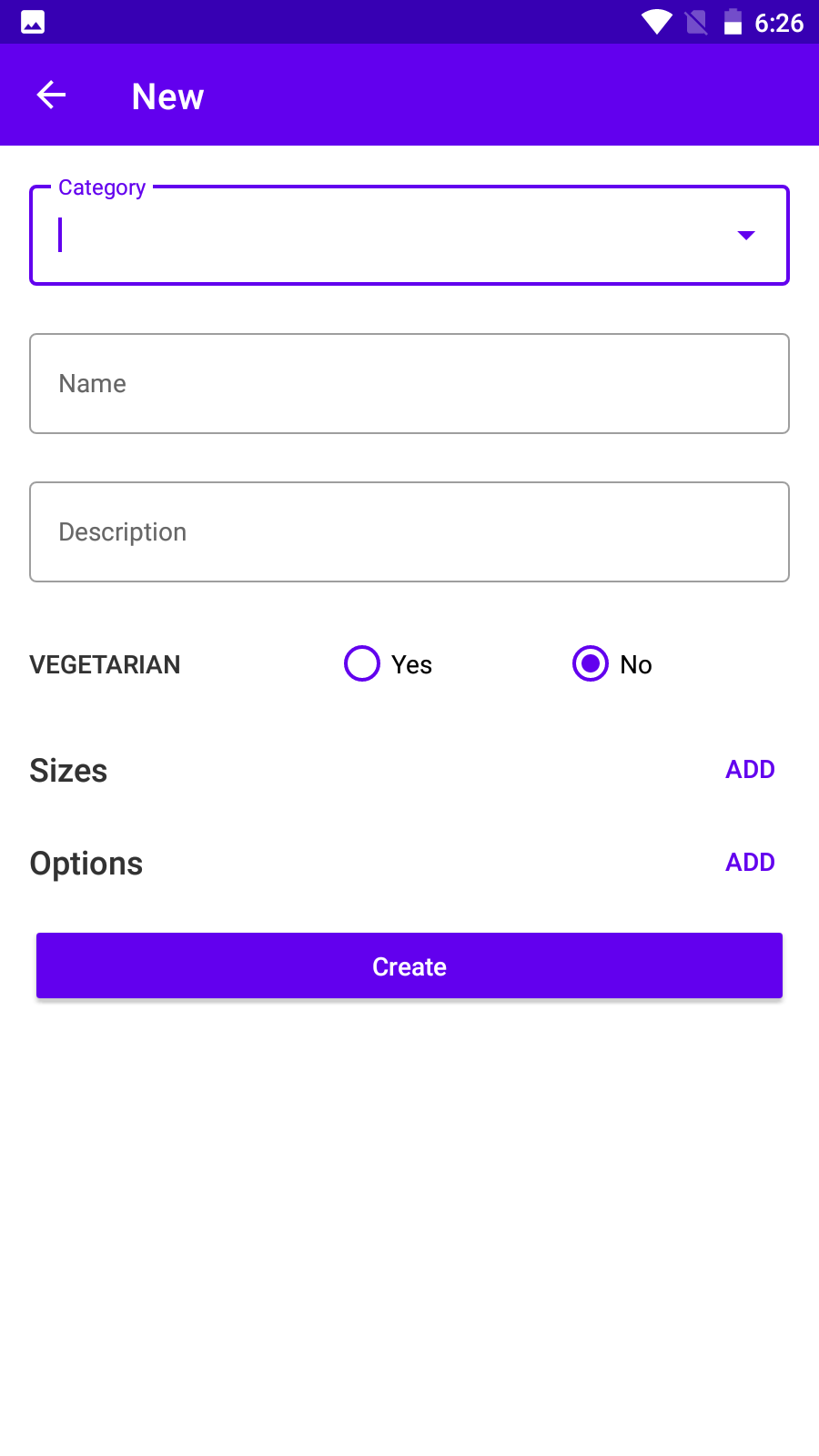Image resolution: width=819 pixels, height=1456 pixels.
Task: Tap the New screen title
Action: pos(167,96)
